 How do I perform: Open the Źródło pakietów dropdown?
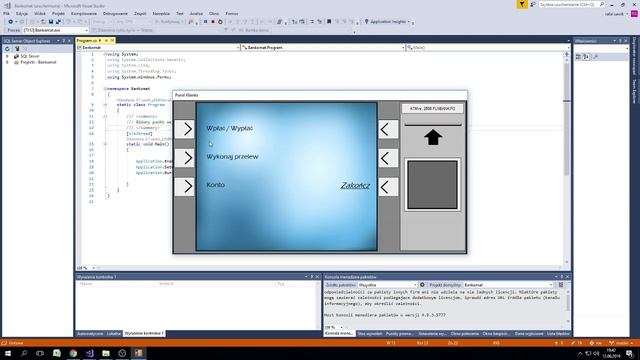387,285
